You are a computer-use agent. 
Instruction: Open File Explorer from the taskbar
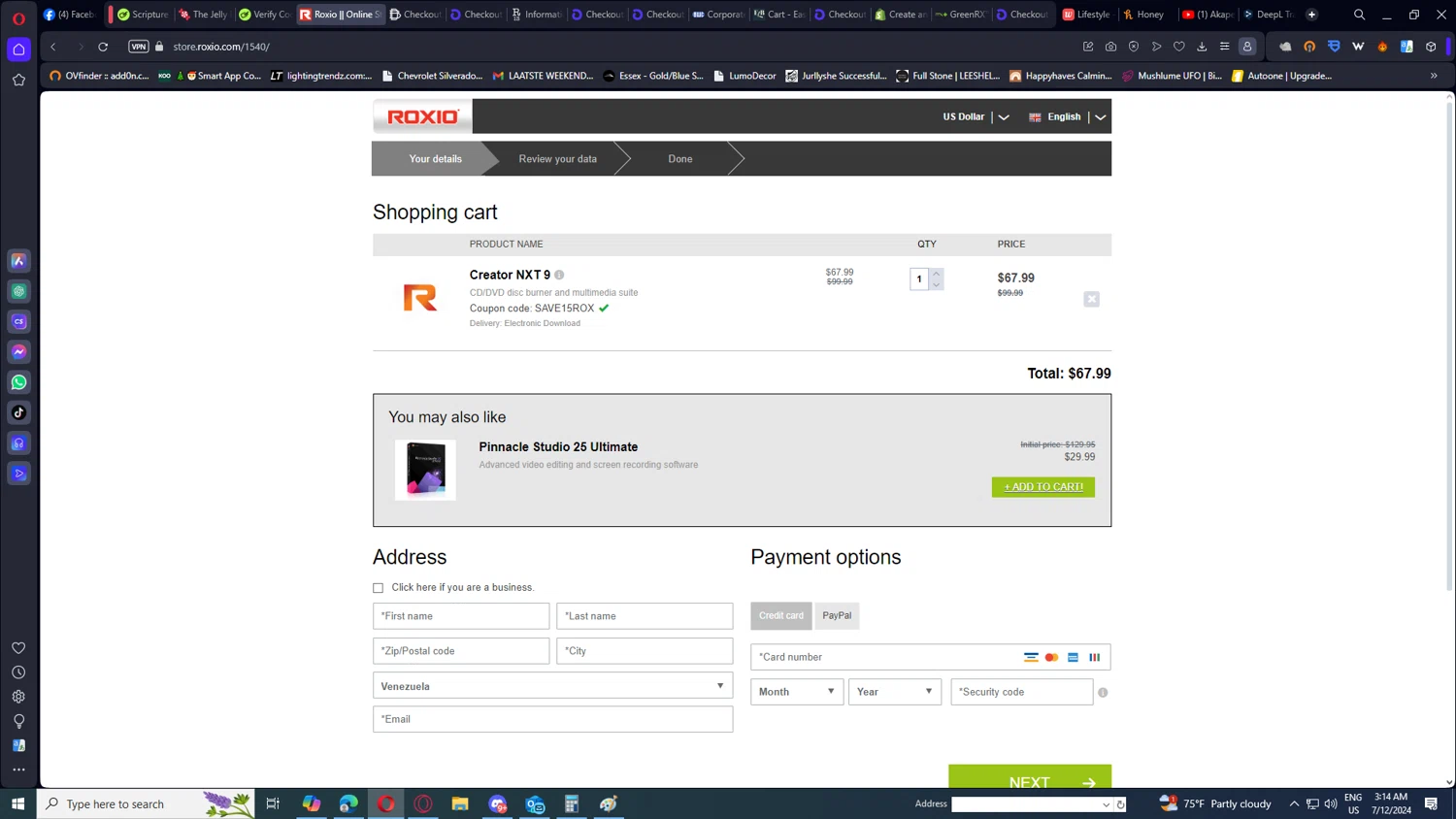[460, 803]
